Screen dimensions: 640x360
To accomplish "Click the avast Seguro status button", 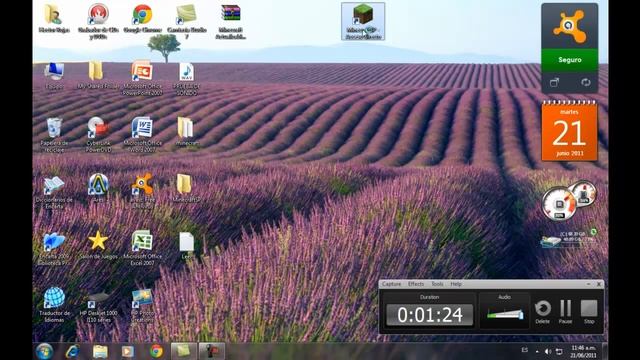I will click(x=570, y=60).
